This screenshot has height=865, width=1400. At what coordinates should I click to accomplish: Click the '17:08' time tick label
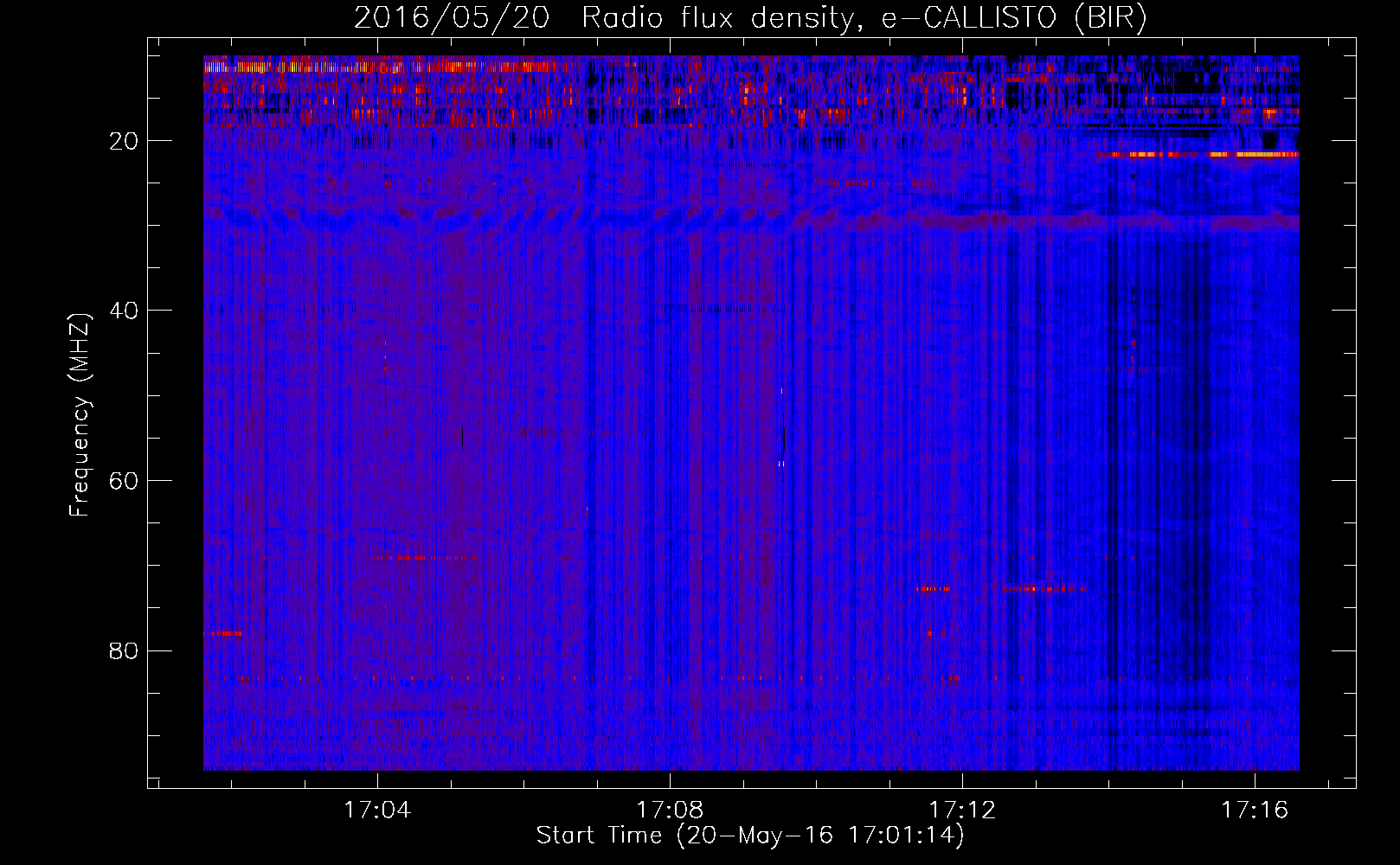click(x=670, y=810)
